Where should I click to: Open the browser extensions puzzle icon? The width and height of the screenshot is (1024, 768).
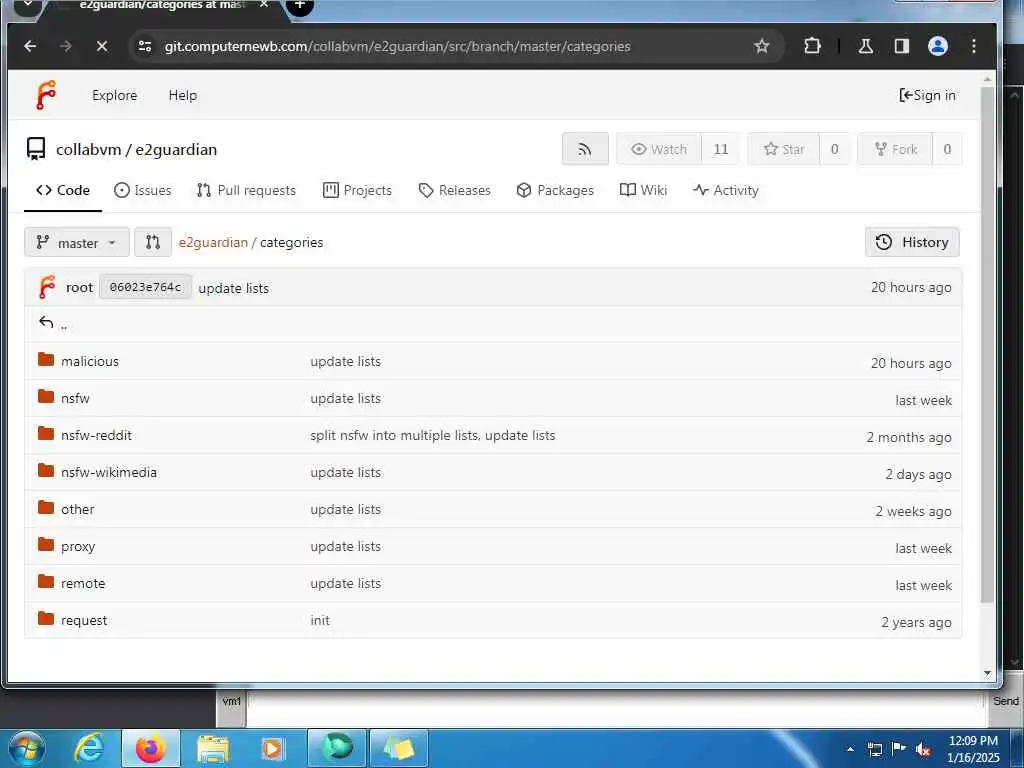(x=812, y=46)
